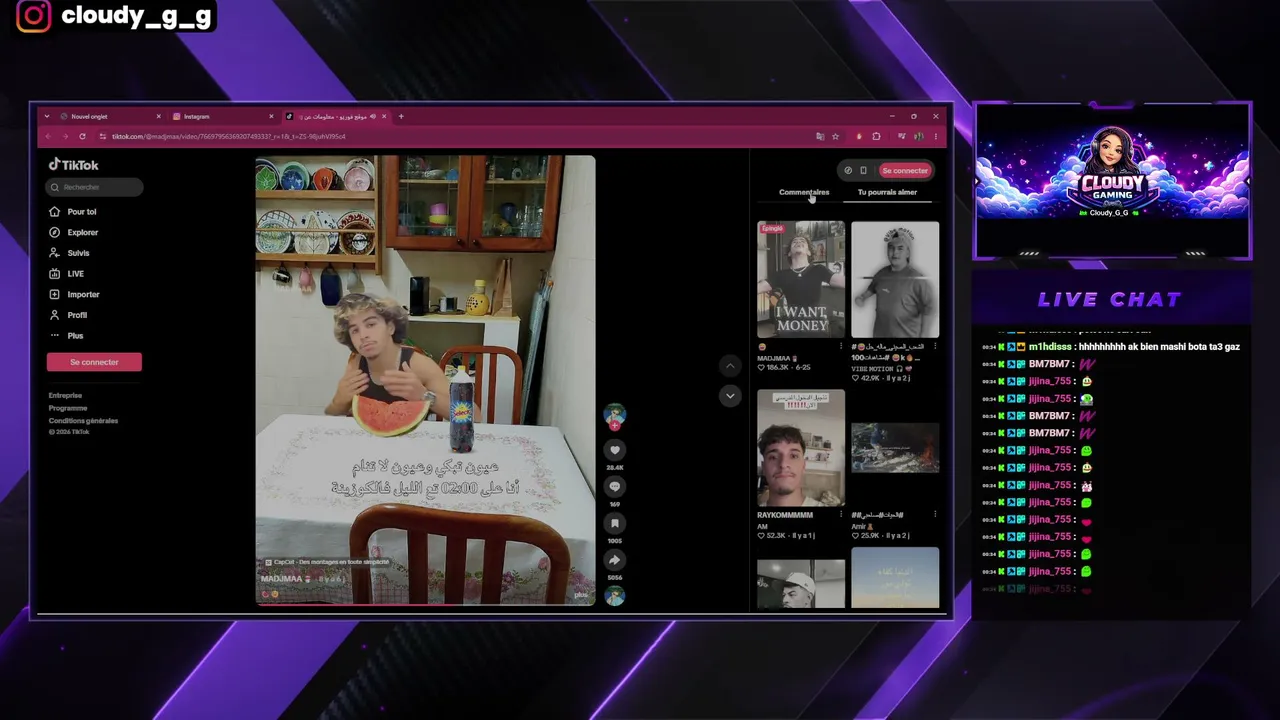Switch to the Commentaires tab
This screenshot has height=720, width=1280.
pos(804,192)
